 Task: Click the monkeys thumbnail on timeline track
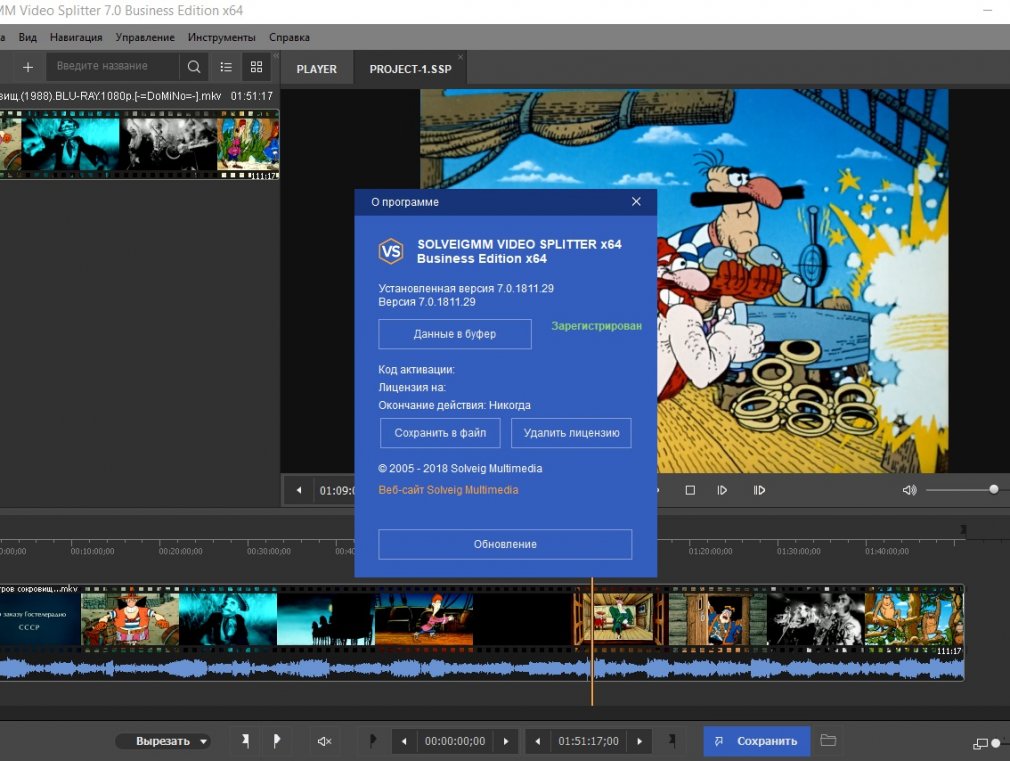(913, 619)
